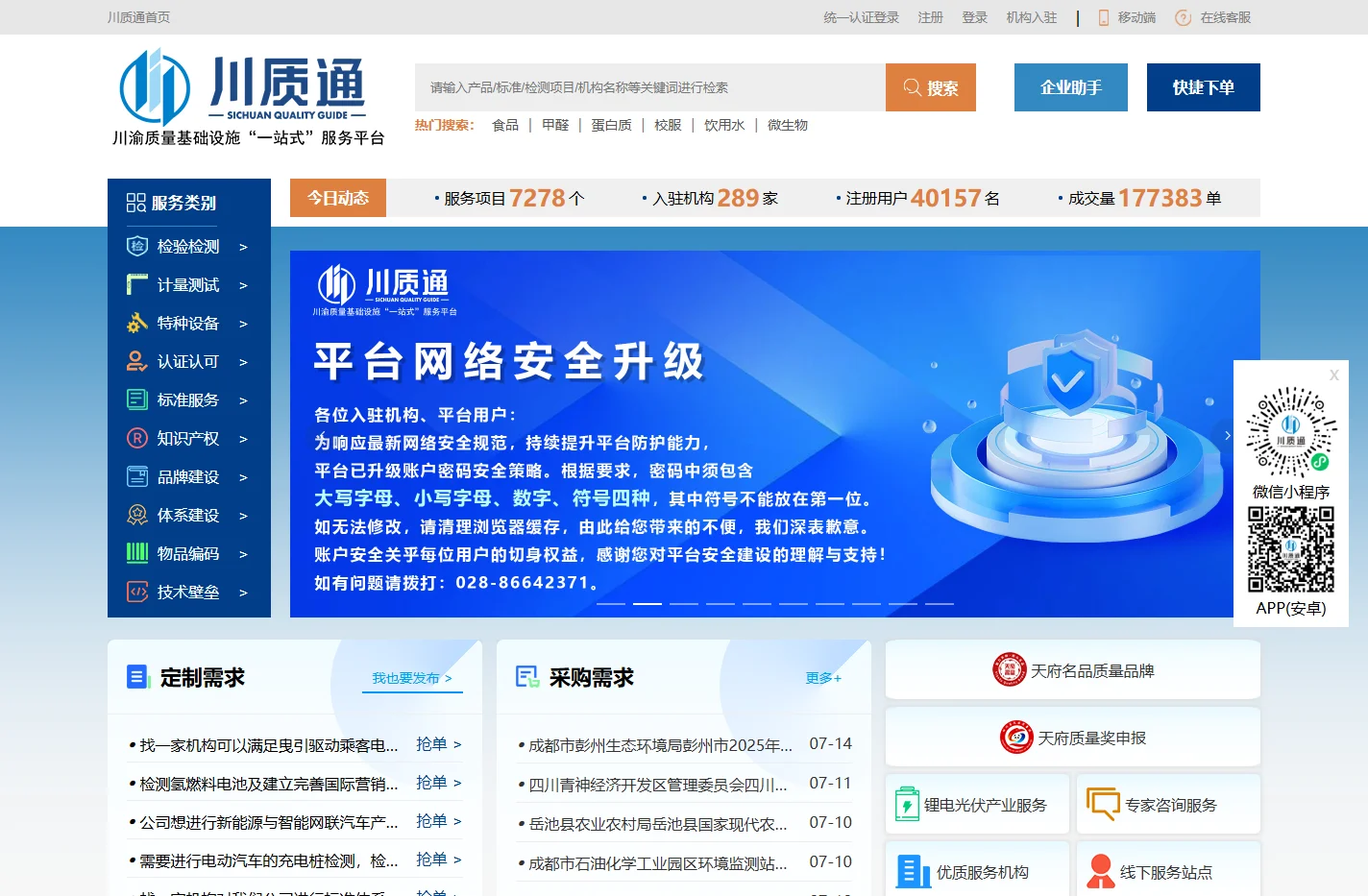The height and width of the screenshot is (896, 1368).
Task: Click hot search keyword 蛋白质
Action: pyautogui.click(x=611, y=125)
